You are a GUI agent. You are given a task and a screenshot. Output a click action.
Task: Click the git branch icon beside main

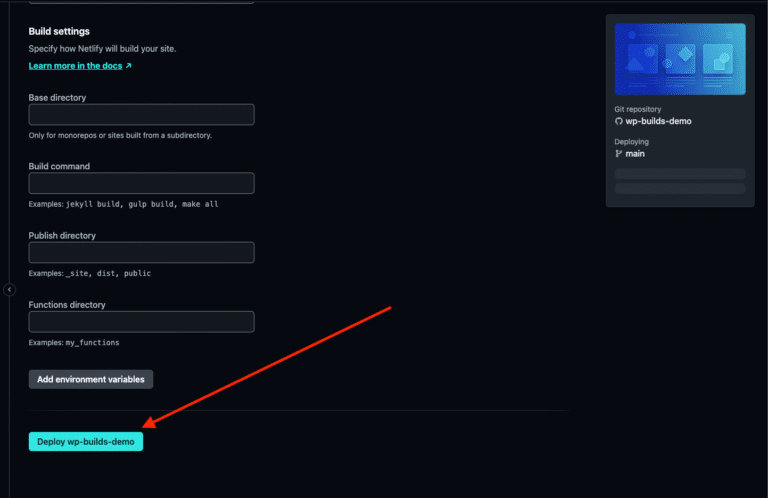point(619,153)
